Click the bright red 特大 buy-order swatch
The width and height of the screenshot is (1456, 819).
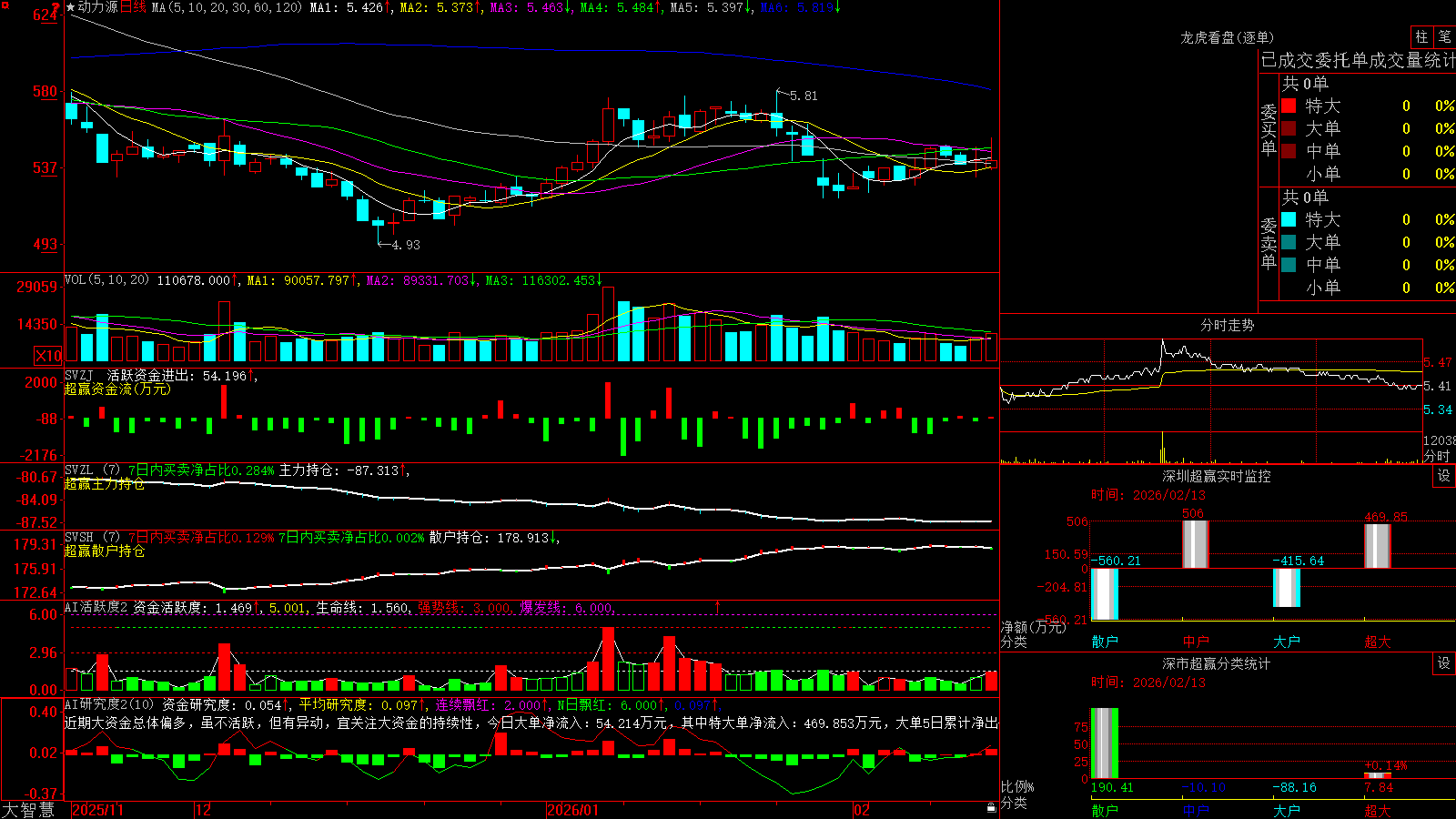1289,106
